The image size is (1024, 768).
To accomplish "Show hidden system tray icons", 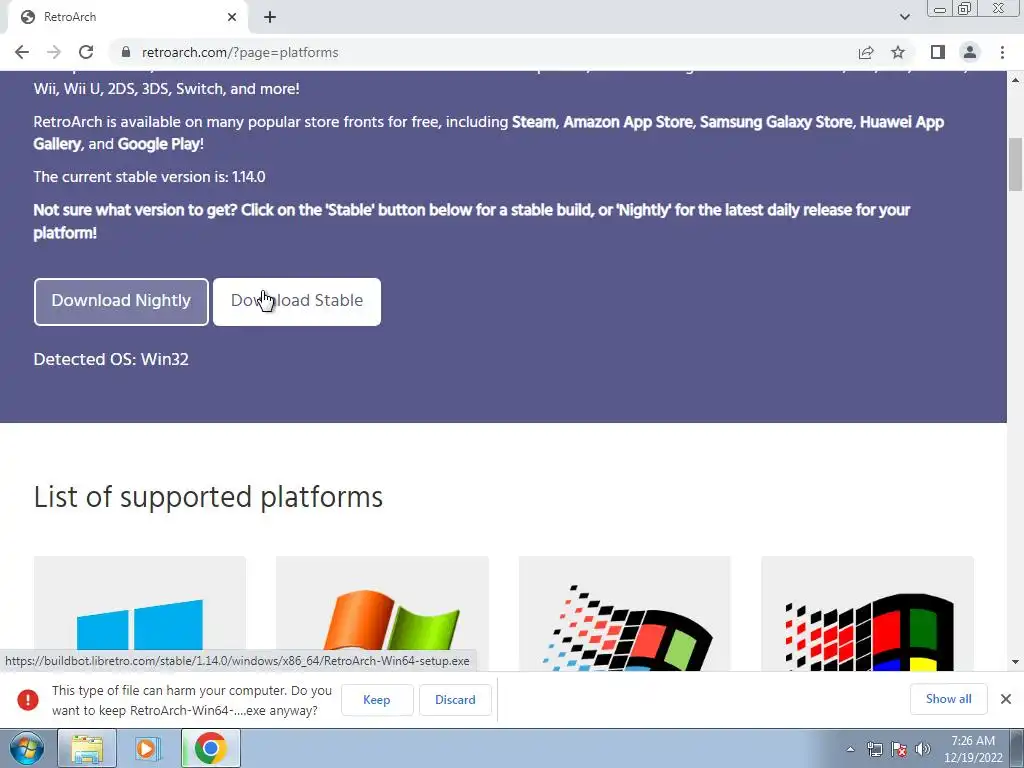I will coord(850,749).
